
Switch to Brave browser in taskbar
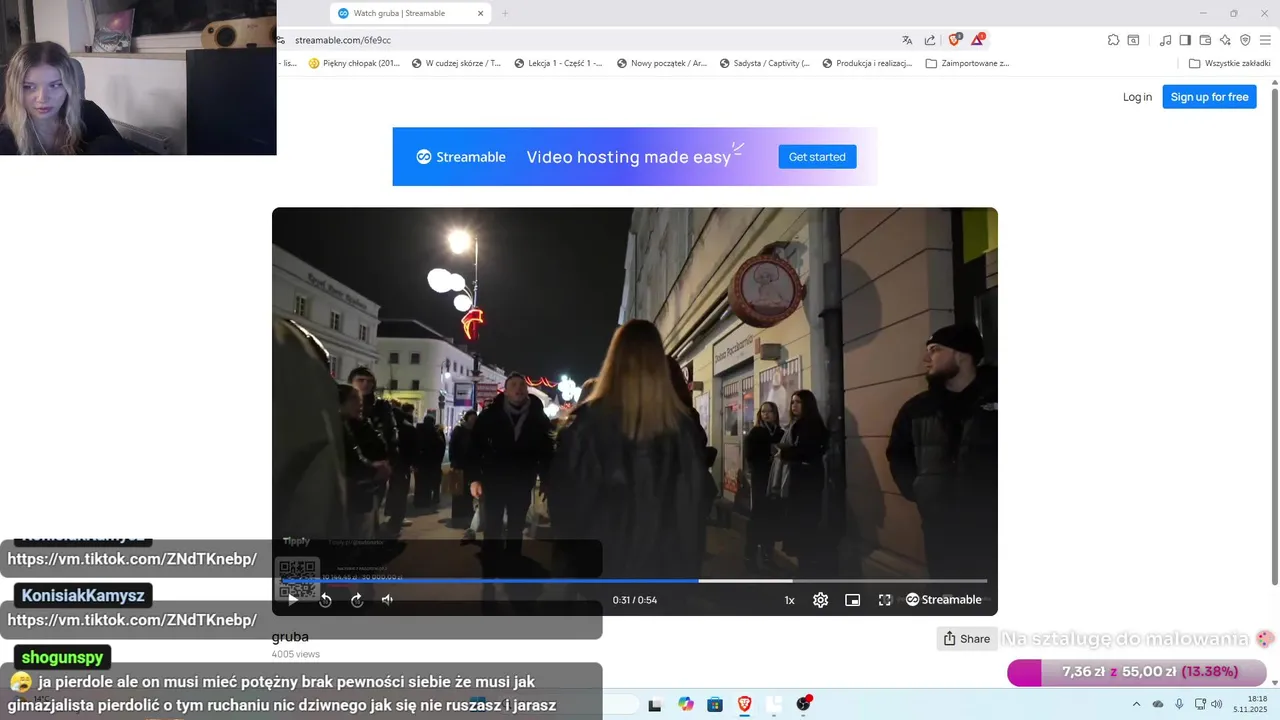click(x=744, y=705)
